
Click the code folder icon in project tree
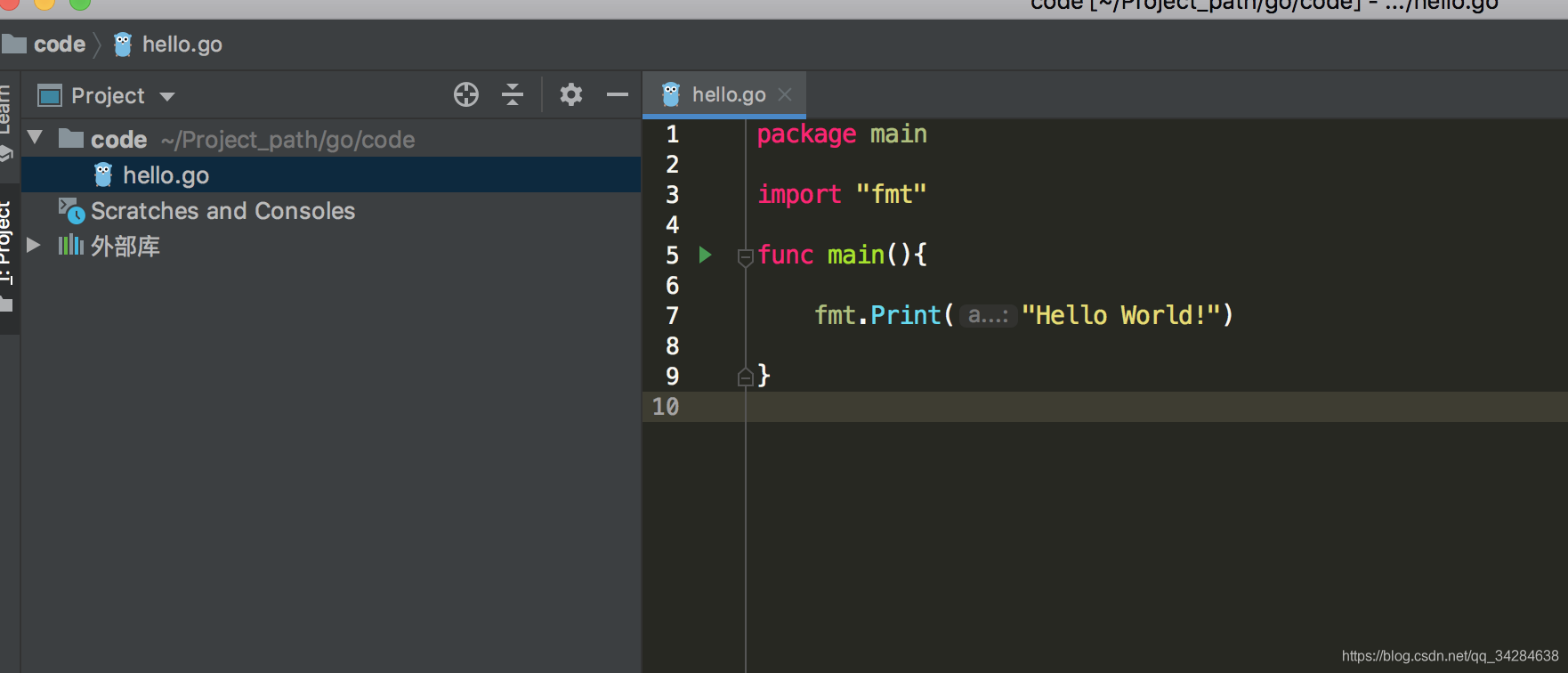(71, 139)
